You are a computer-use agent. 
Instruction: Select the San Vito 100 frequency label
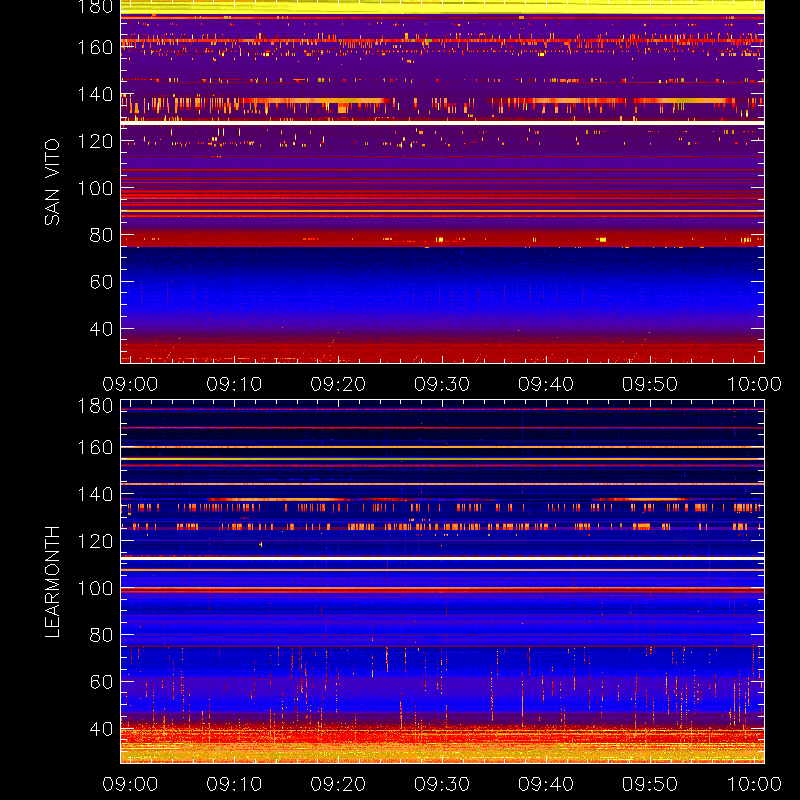click(95, 188)
